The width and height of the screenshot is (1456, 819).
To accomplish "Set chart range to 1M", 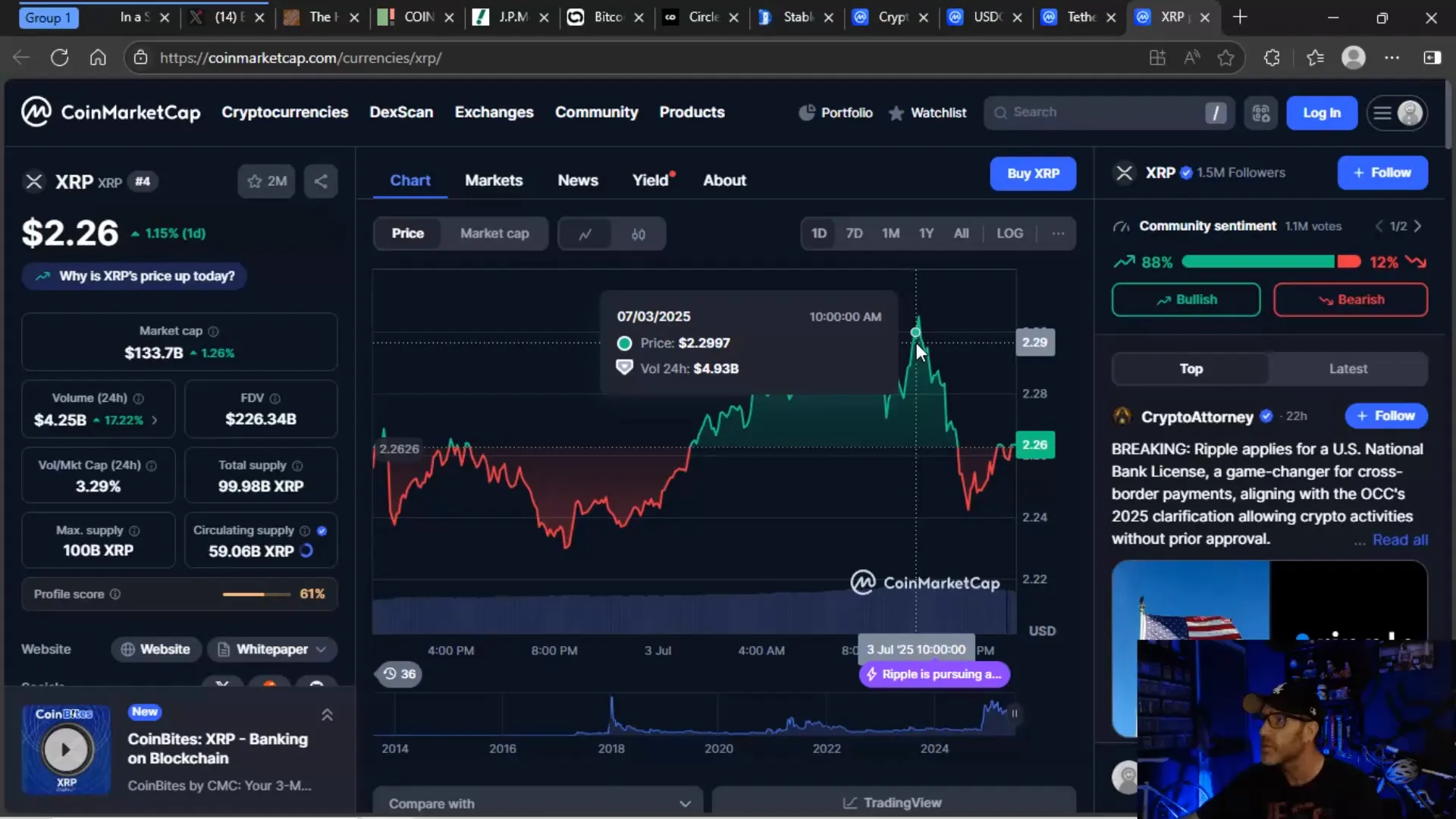I will pyautogui.click(x=890, y=233).
